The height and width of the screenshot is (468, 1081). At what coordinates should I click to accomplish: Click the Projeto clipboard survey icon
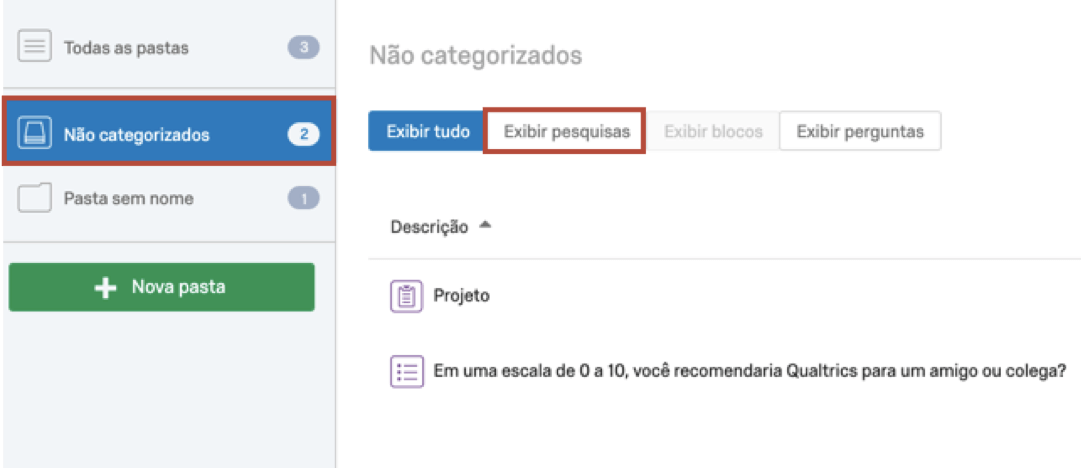[x=405, y=296]
